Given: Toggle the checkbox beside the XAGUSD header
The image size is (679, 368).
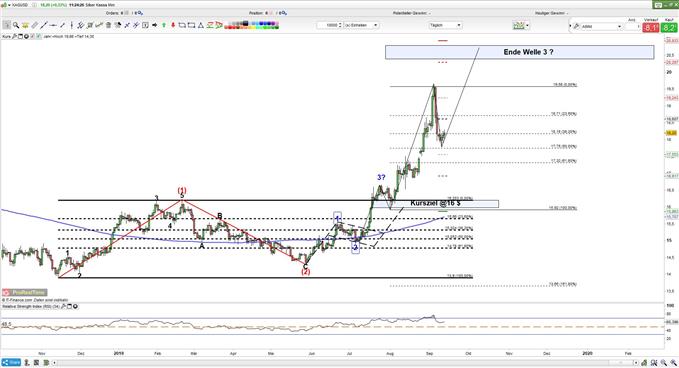Looking at the screenshot, I should (x=36, y=5).
